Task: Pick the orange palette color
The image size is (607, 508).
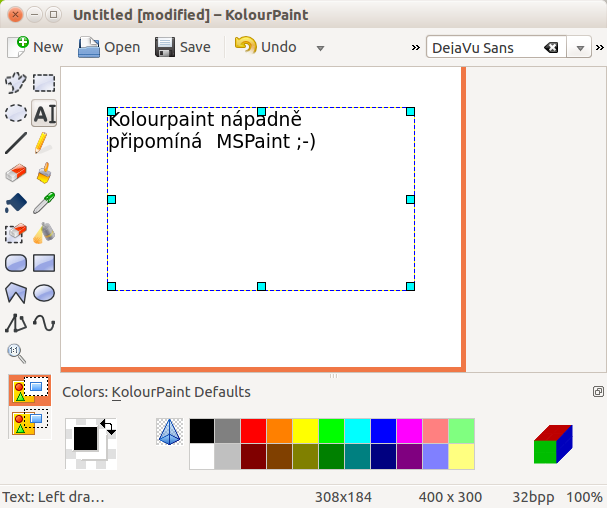Action: (x=279, y=431)
